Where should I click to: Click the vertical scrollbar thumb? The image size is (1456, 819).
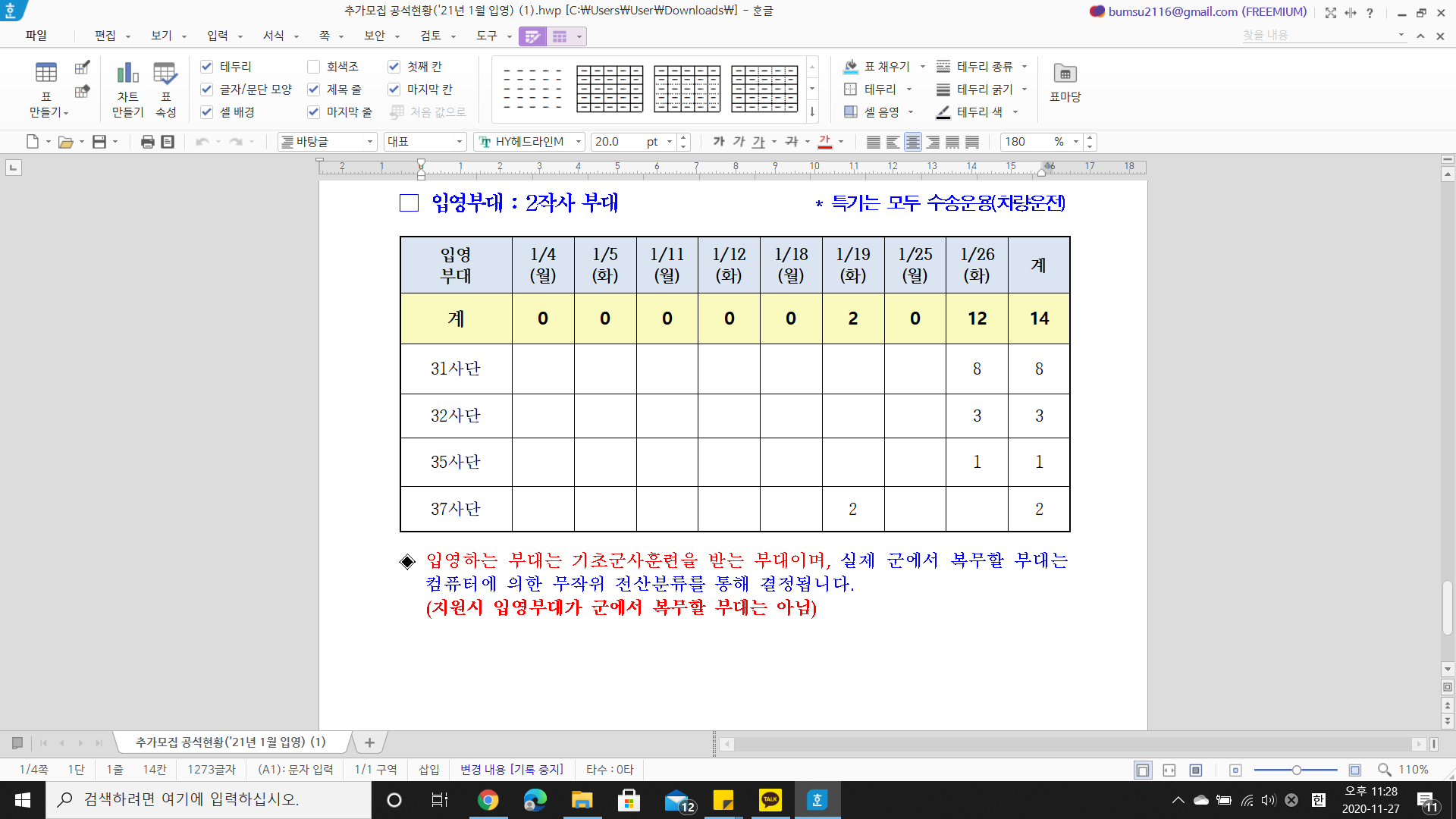(1448, 608)
